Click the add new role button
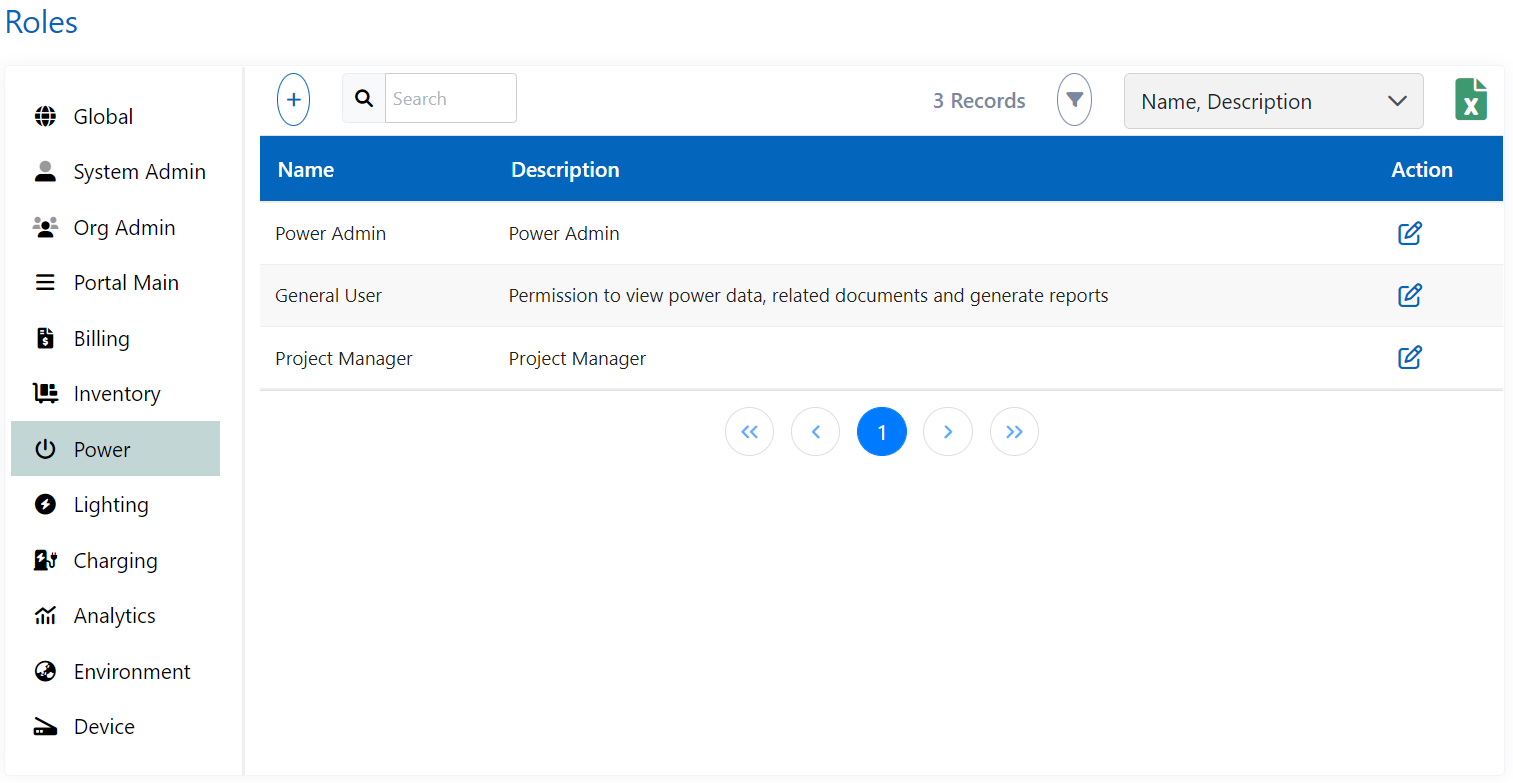 tap(293, 99)
